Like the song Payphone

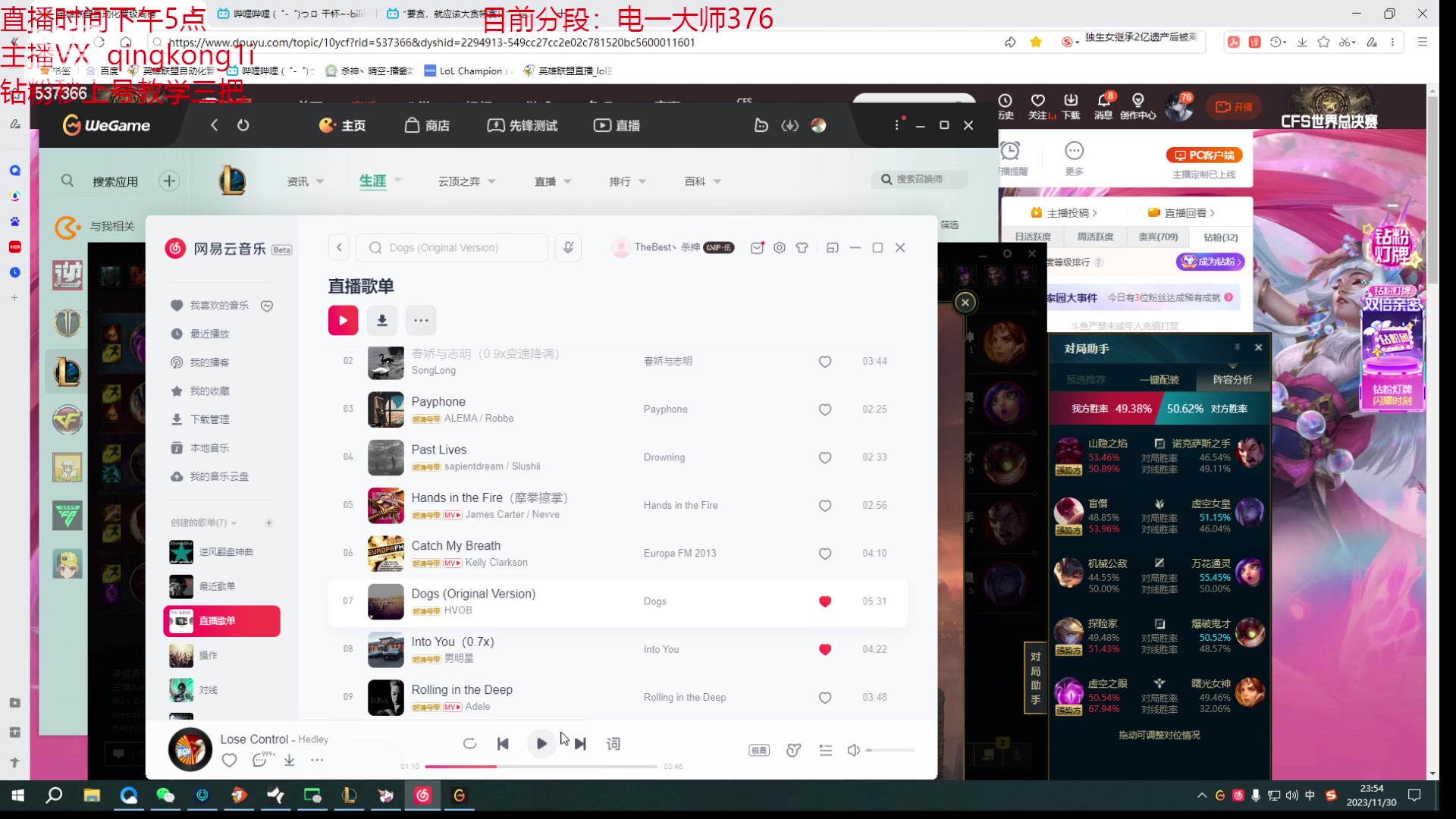pyautogui.click(x=825, y=409)
